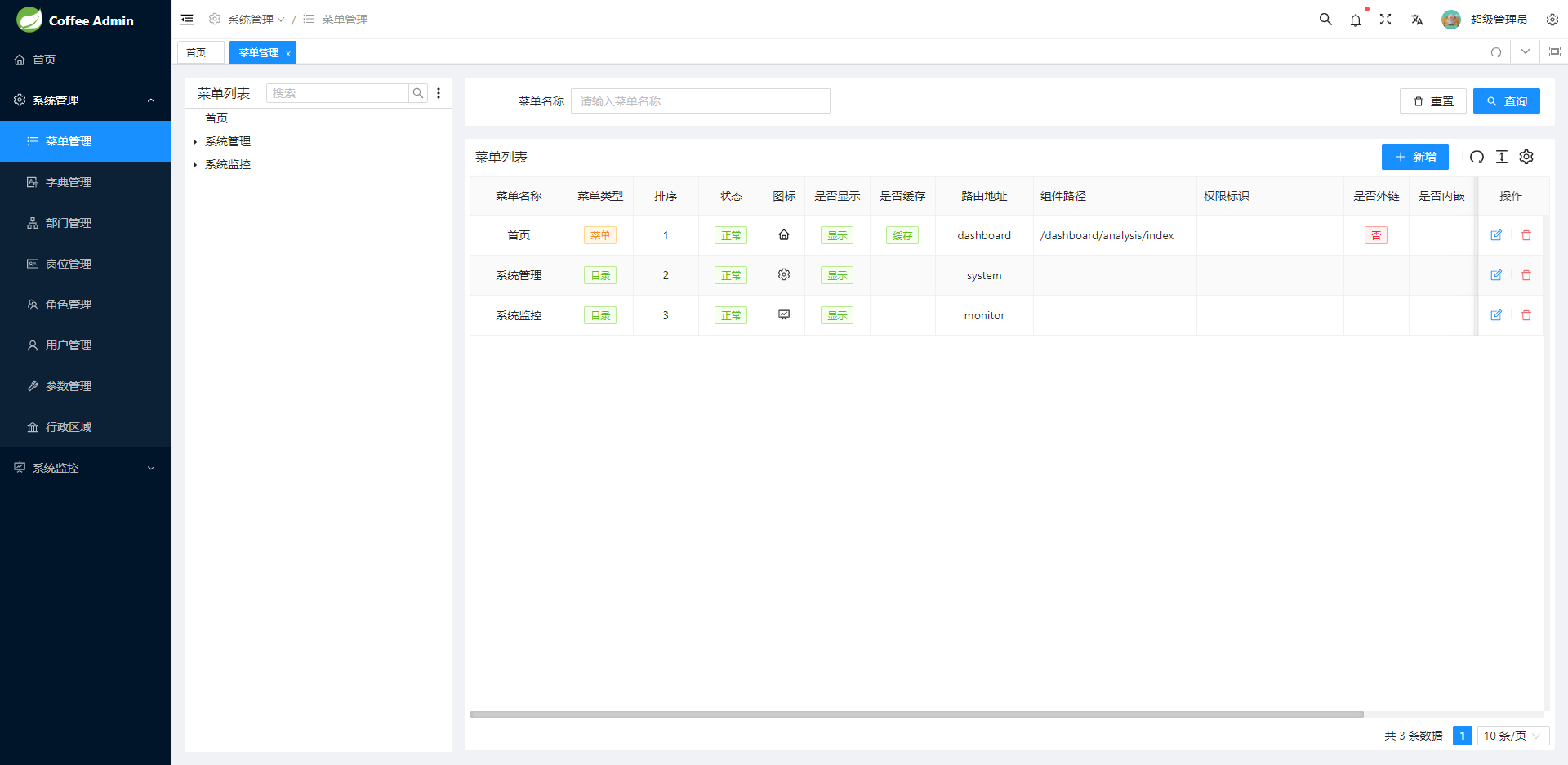Toggle fullscreen mode icon in header
This screenshot has width=1568, height=765.
1386,20
